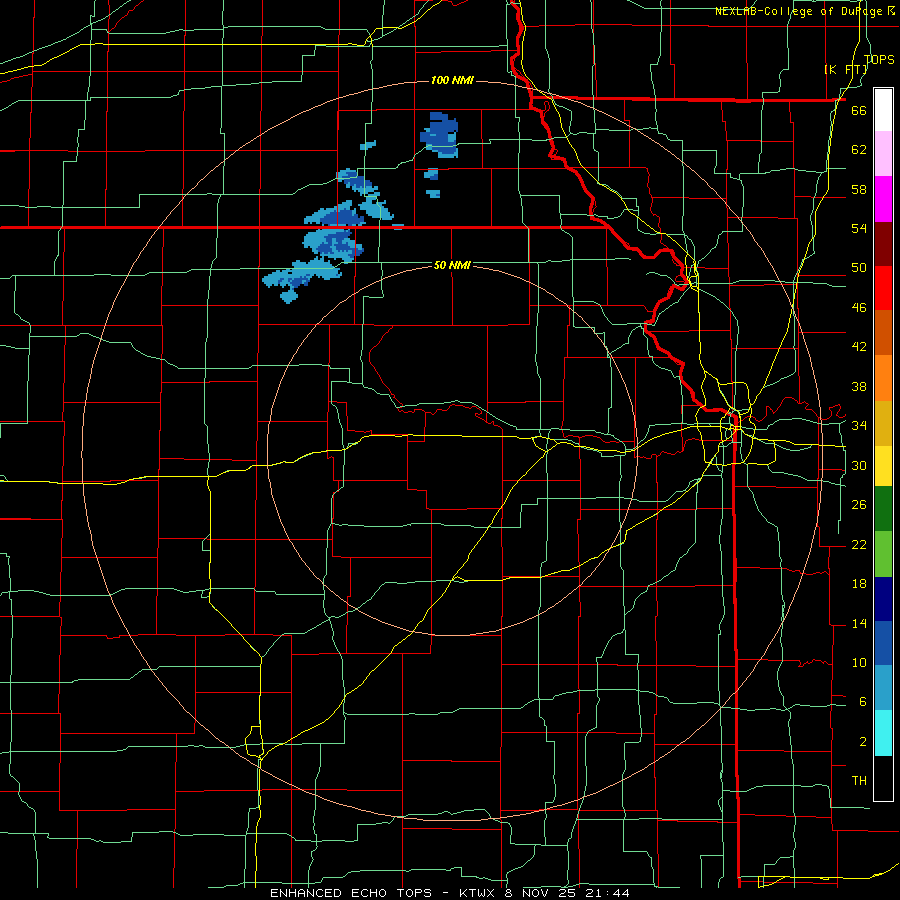Viewport: 900px width, 900px height.
Task: Click the "2" scale label
Action: (x=862, y=741)
